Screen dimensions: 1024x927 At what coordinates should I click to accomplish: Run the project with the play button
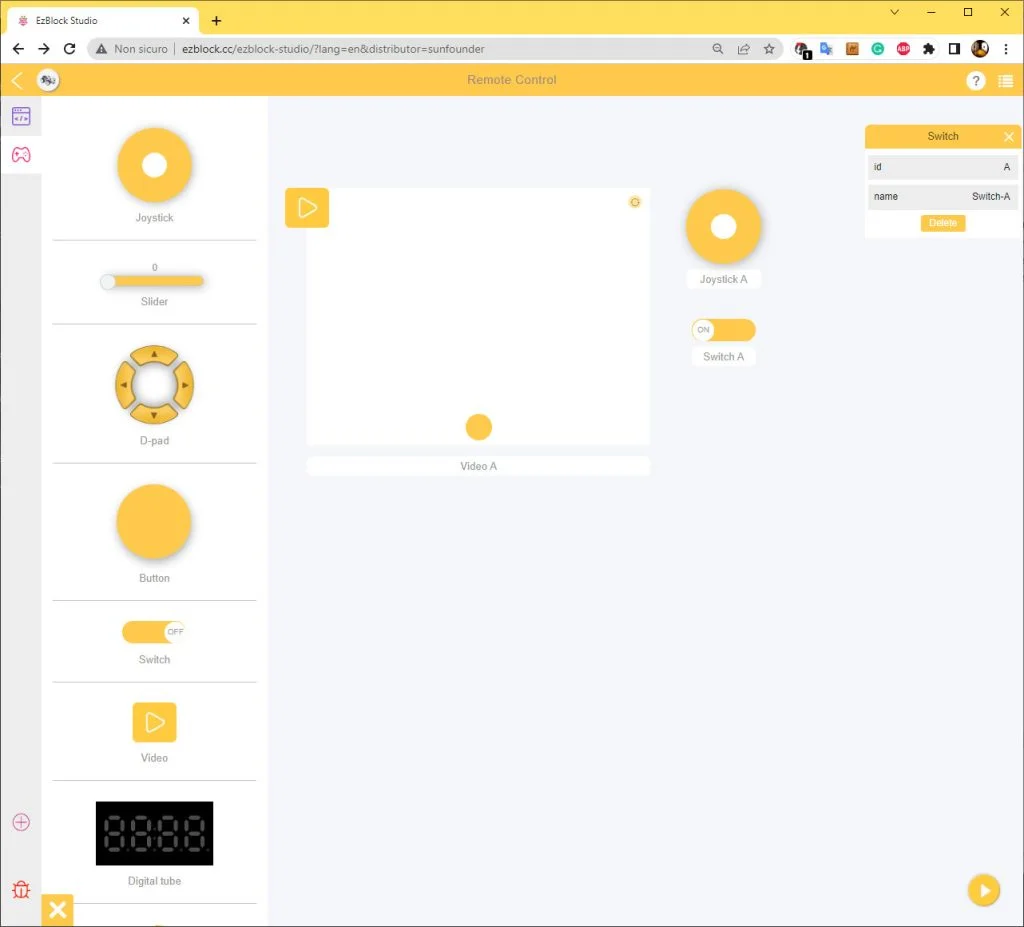pyautogui.click(x=983, y=890)
